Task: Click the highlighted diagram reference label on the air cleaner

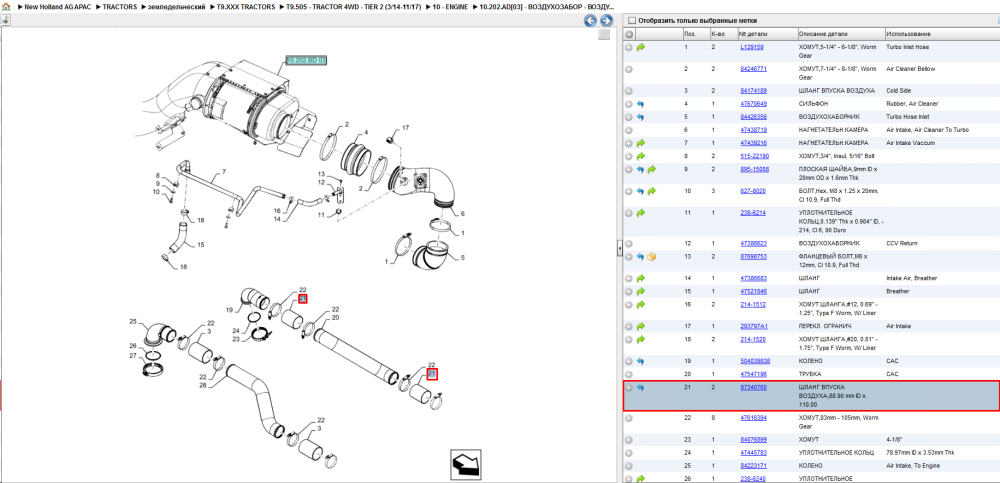Action: tap(306, 61)
